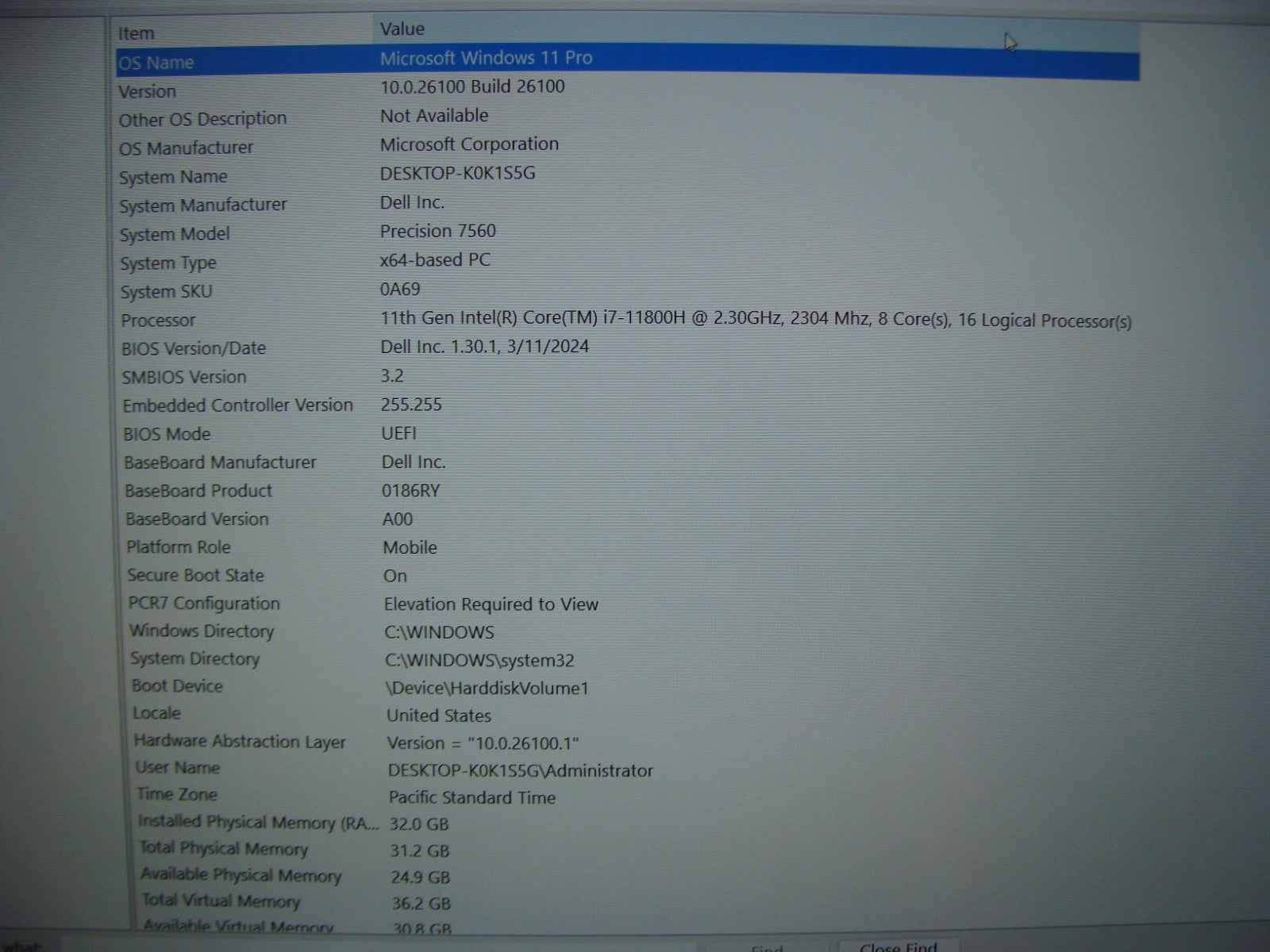Select the SMBIOS Version row
This screenshot has width=1270, height=952.
tap(184, 378)
